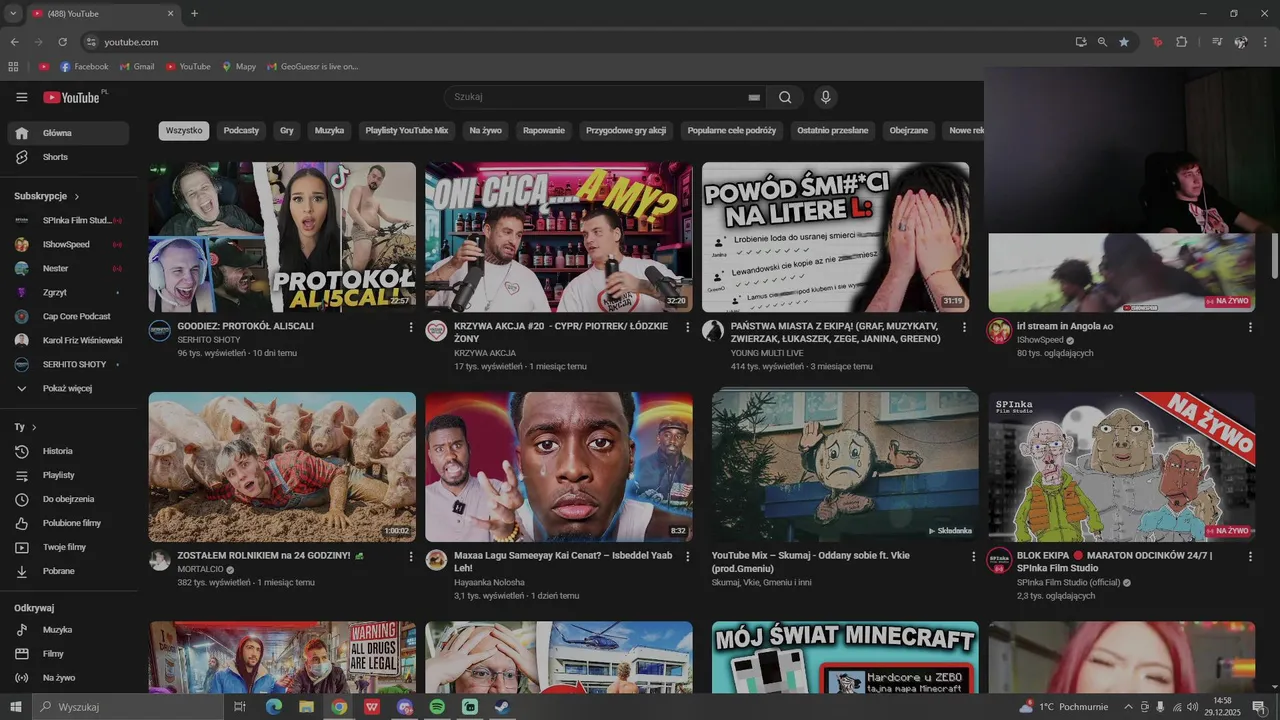Expand Pokaż więcej subscriptions
Viewport: 1280px width, 720px height.
coord(68,388)
